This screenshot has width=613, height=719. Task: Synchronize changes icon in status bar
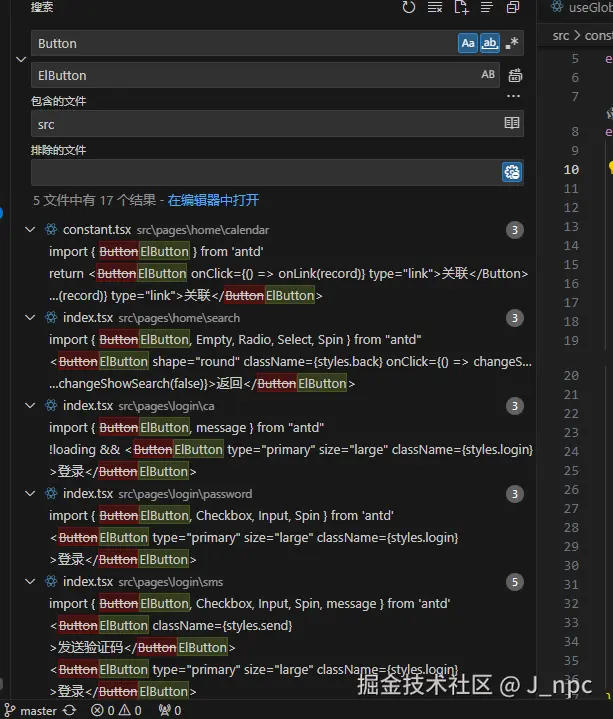pyautogui.click(x=70, y=711)
